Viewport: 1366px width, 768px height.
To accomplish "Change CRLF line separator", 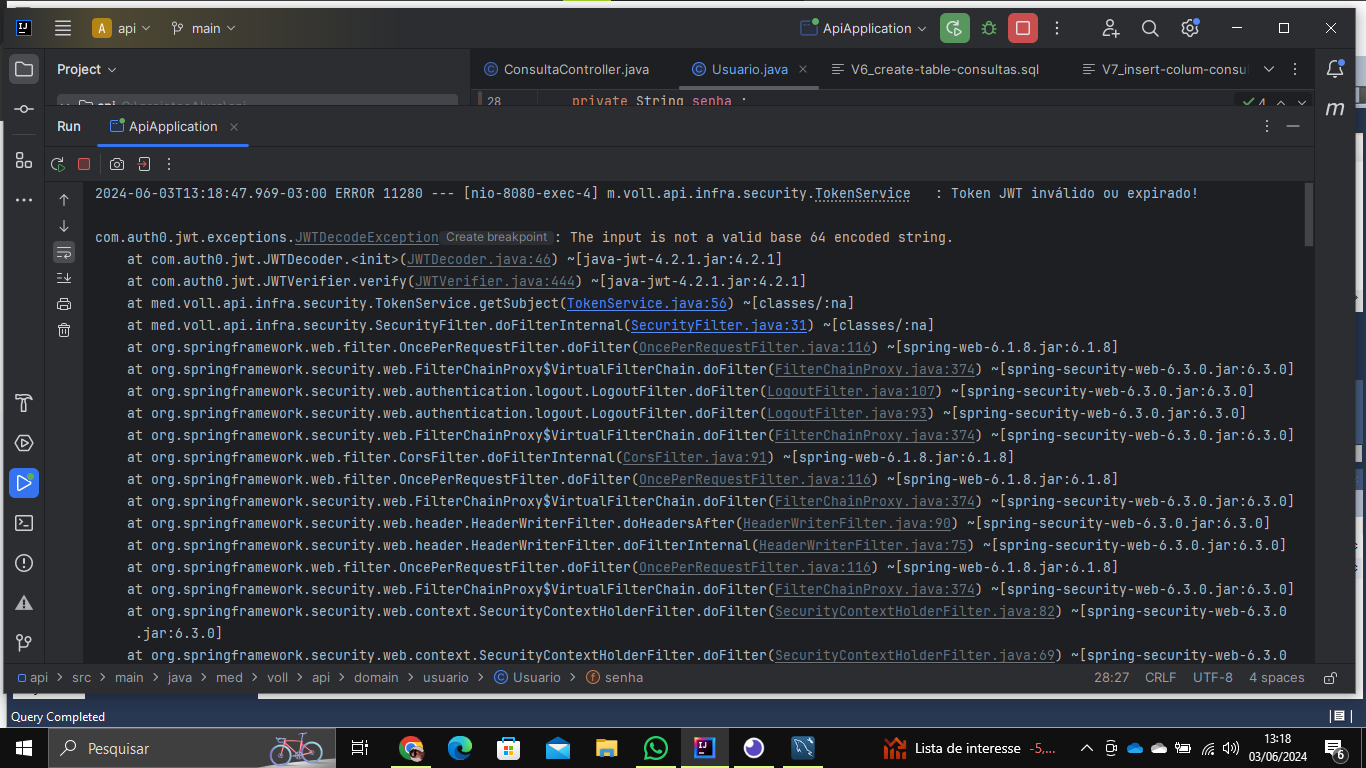I will (x=1161, y=678).
